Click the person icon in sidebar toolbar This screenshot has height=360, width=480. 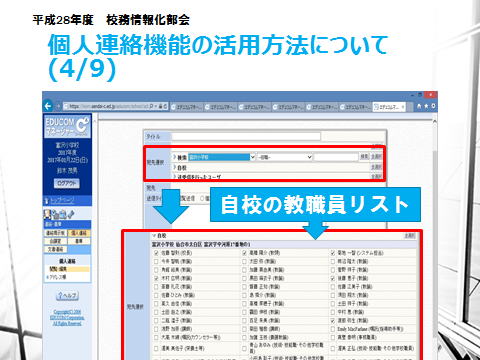click(x=48, y=214)
